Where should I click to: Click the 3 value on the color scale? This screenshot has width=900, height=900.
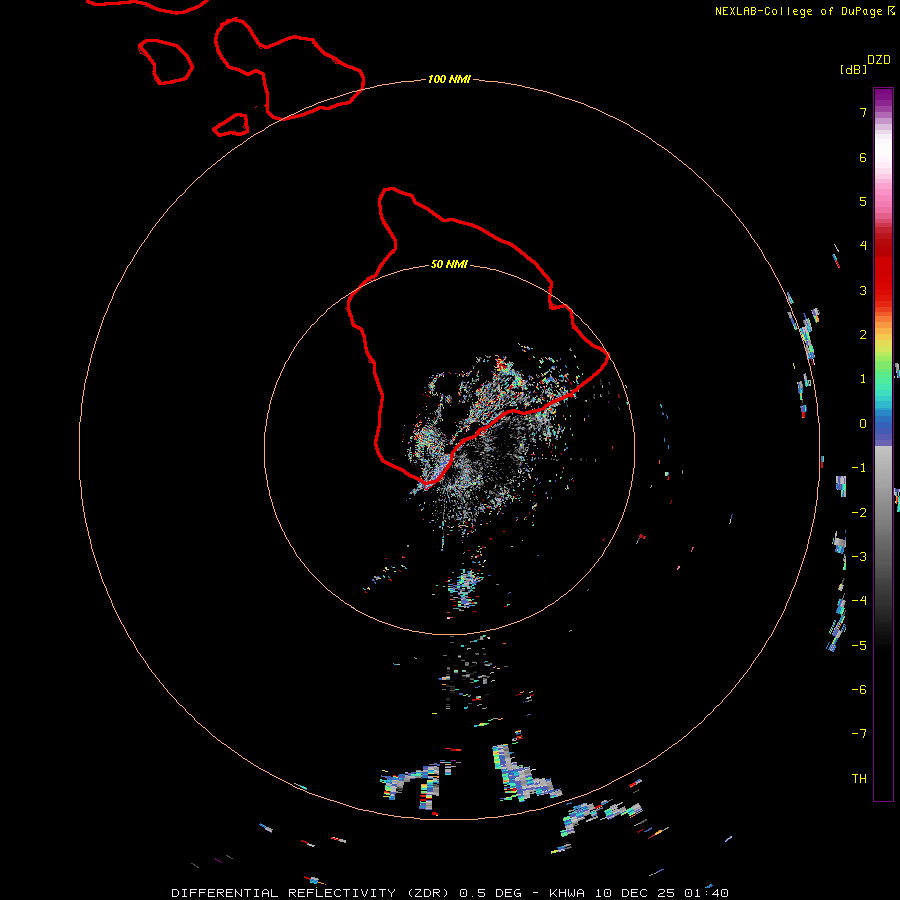(863, 290)
